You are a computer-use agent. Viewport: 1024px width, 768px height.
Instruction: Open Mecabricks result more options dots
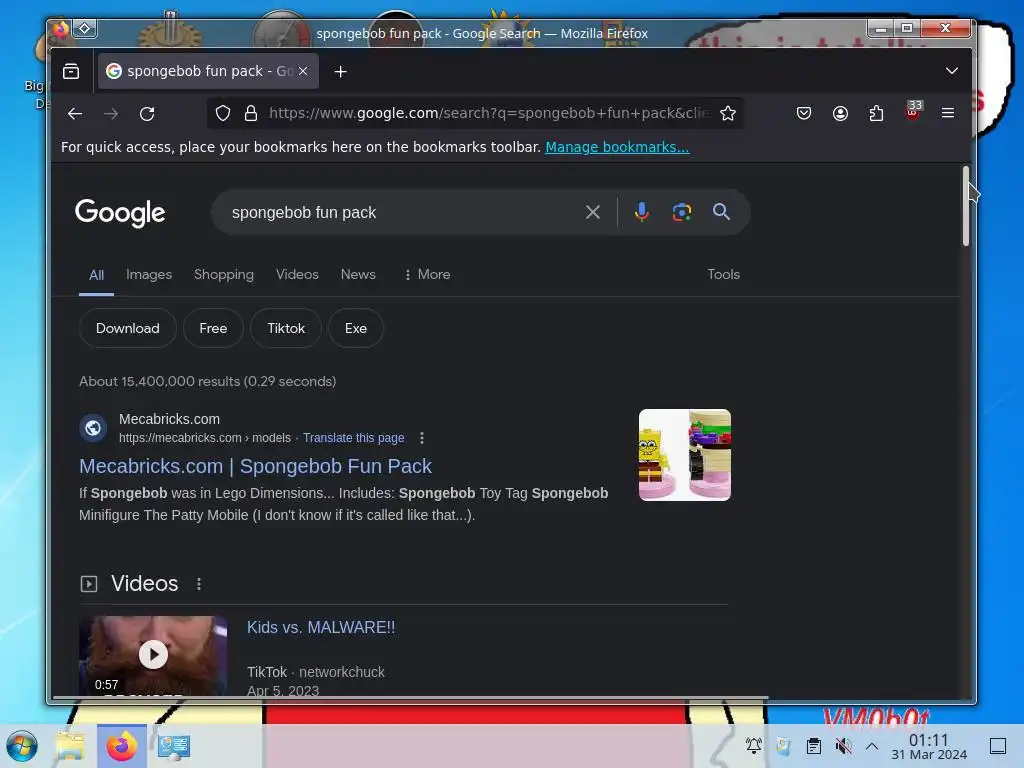[422, 438]
